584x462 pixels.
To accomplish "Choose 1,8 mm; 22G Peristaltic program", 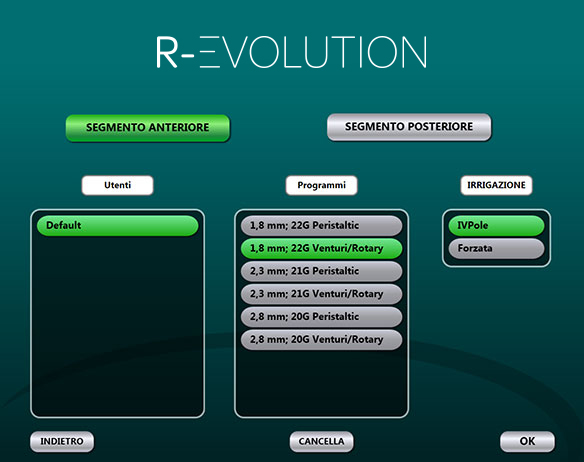I will coord(321,225).
